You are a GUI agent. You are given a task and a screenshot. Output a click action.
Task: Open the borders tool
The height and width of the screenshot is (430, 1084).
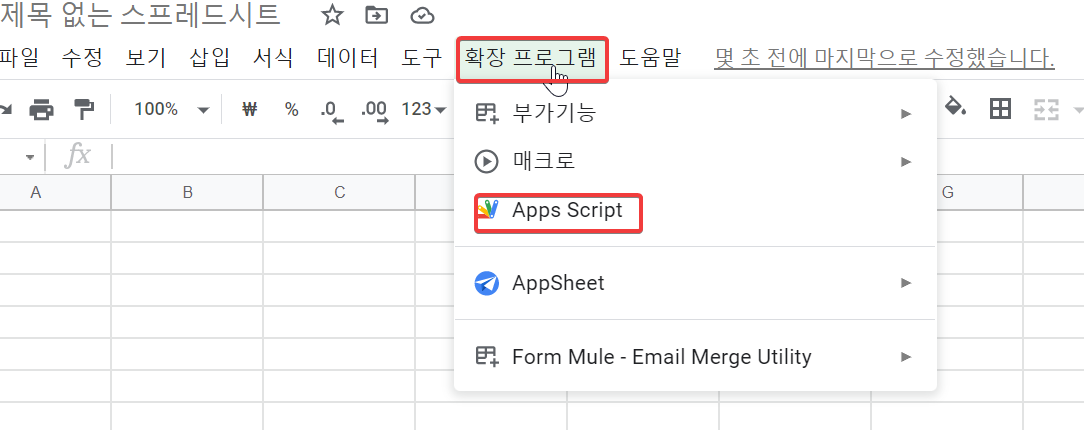[1000, 109]
